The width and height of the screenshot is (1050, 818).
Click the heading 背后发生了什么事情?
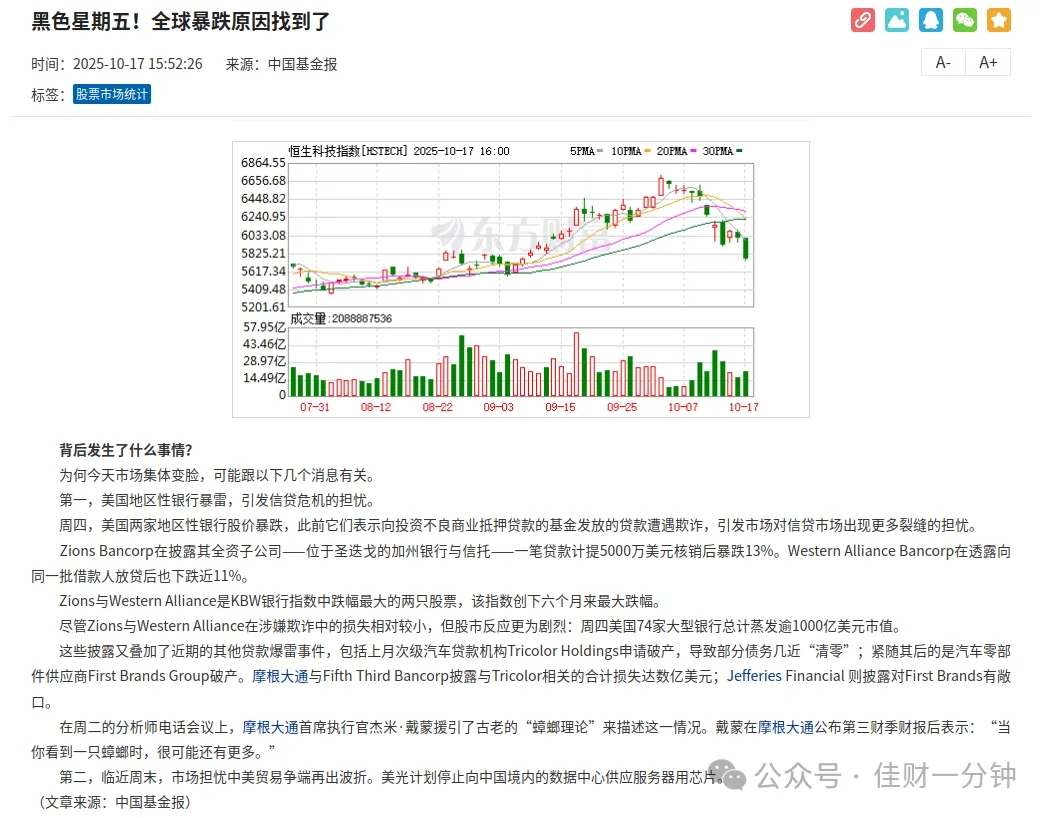point(126,450)
